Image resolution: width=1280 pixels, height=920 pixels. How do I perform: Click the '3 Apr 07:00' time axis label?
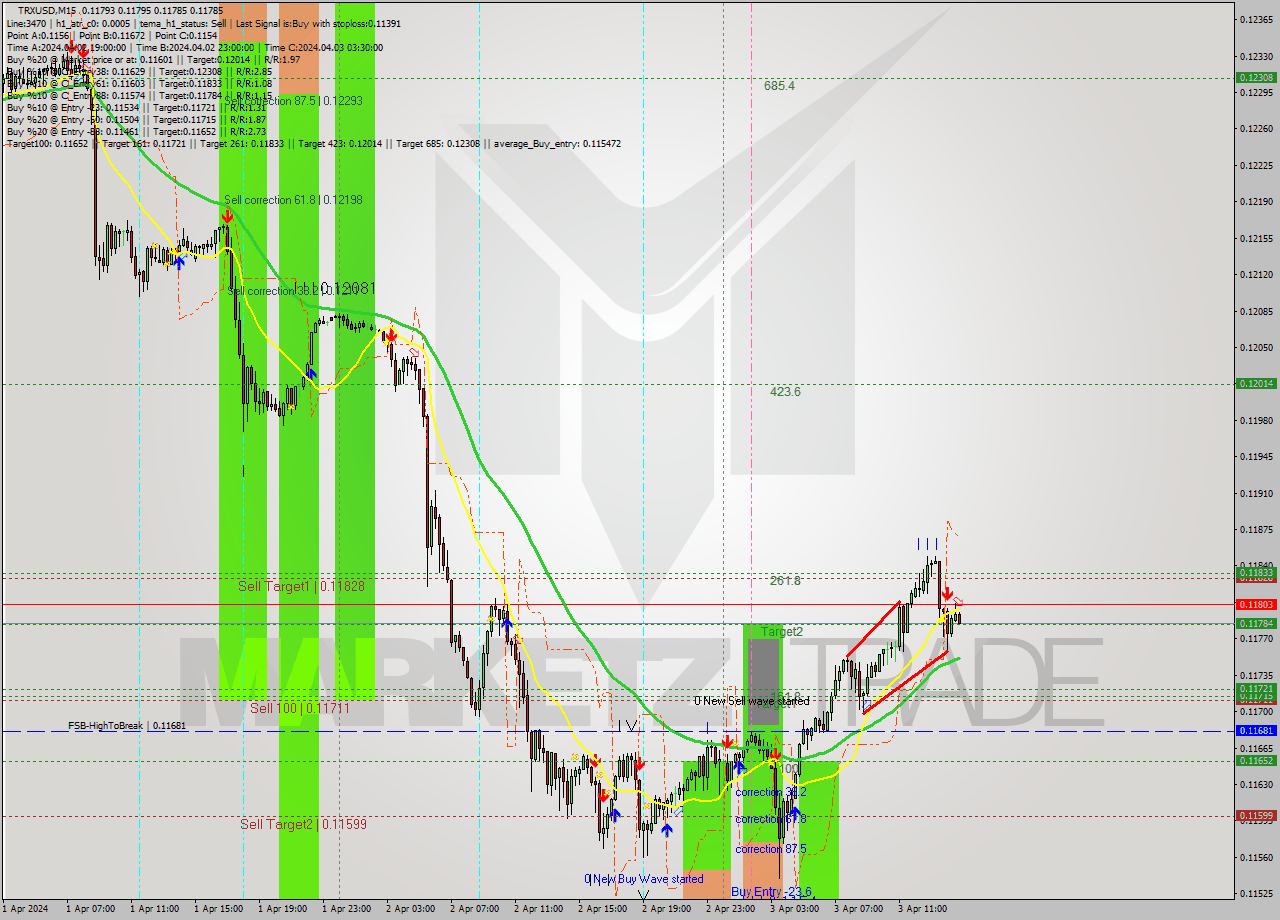click(x=858, y=909)
